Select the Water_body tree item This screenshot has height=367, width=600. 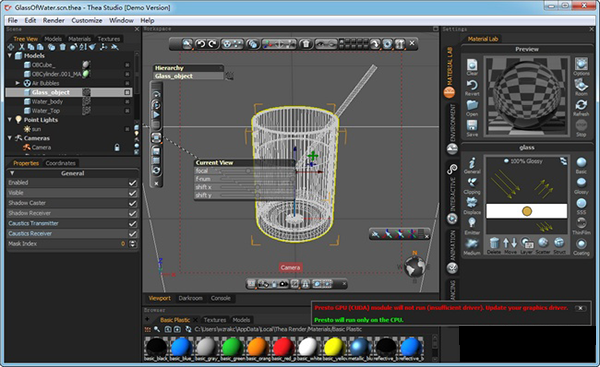(x=47, y=102)
